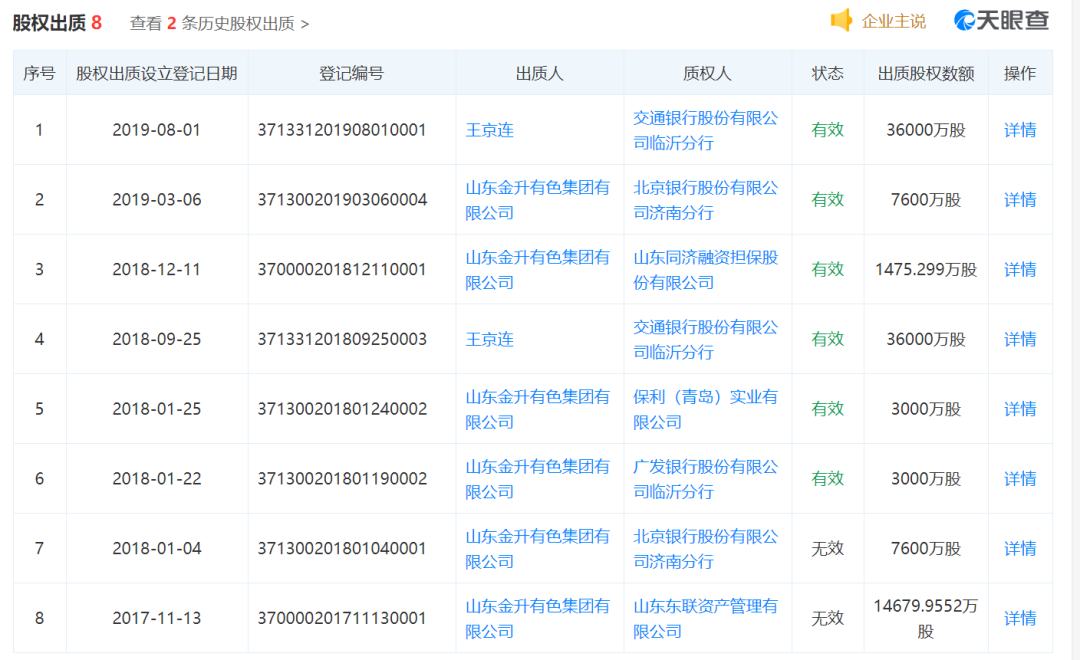Screen dimensions: 1080x660
Task: Click the amount 1475.299万股
Action: 926,269
